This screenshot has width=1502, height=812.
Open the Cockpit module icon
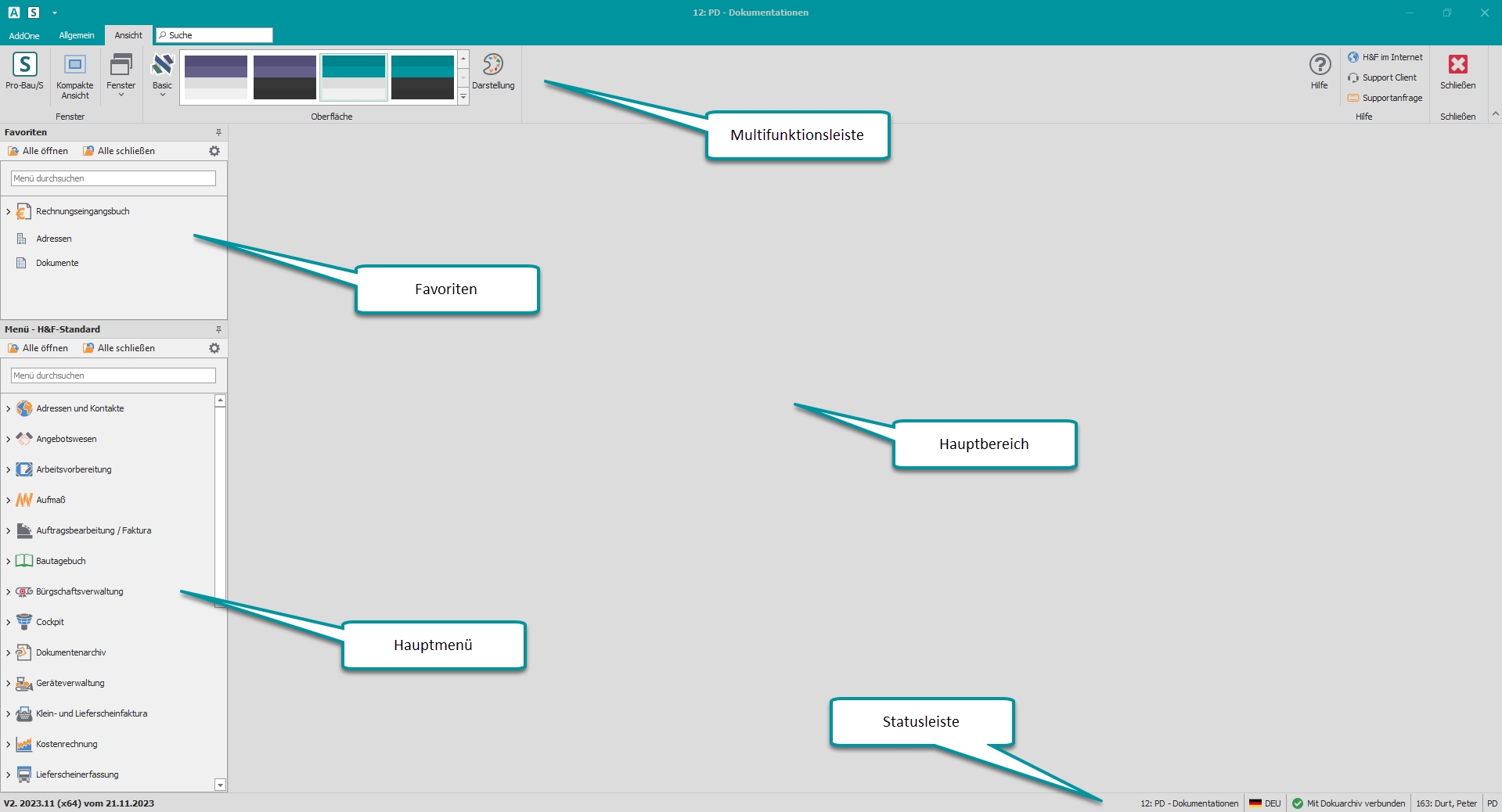(24, 622)
